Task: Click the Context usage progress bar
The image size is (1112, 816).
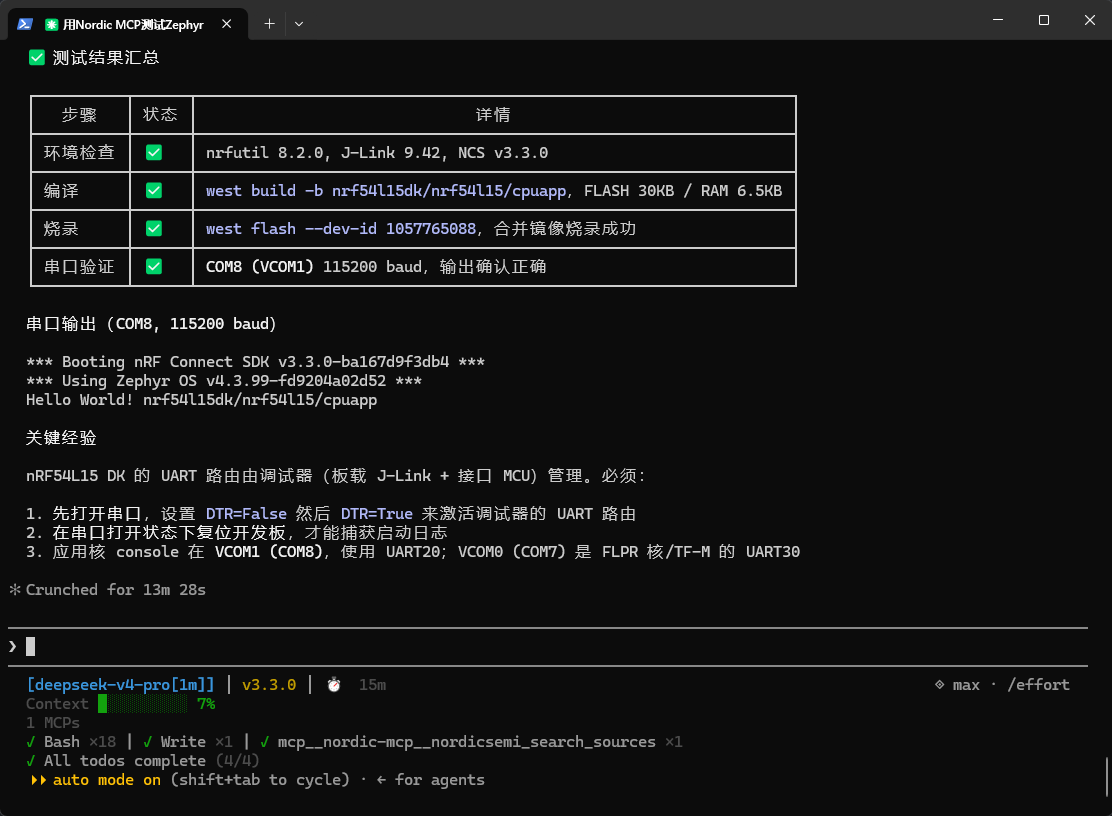Action: [x=143, y=704]
